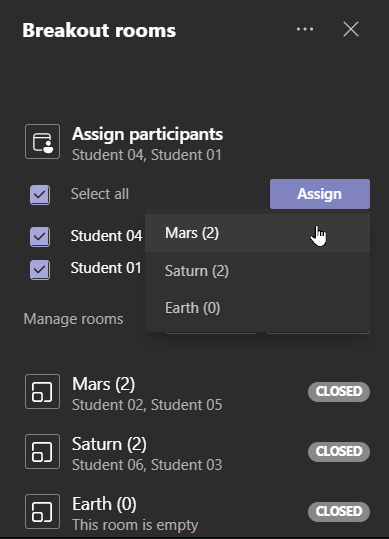The width and height of the screenshot is (389, 539).
Task: Click the CLOSED status badge for Saturn
Action: pos(339,451)
